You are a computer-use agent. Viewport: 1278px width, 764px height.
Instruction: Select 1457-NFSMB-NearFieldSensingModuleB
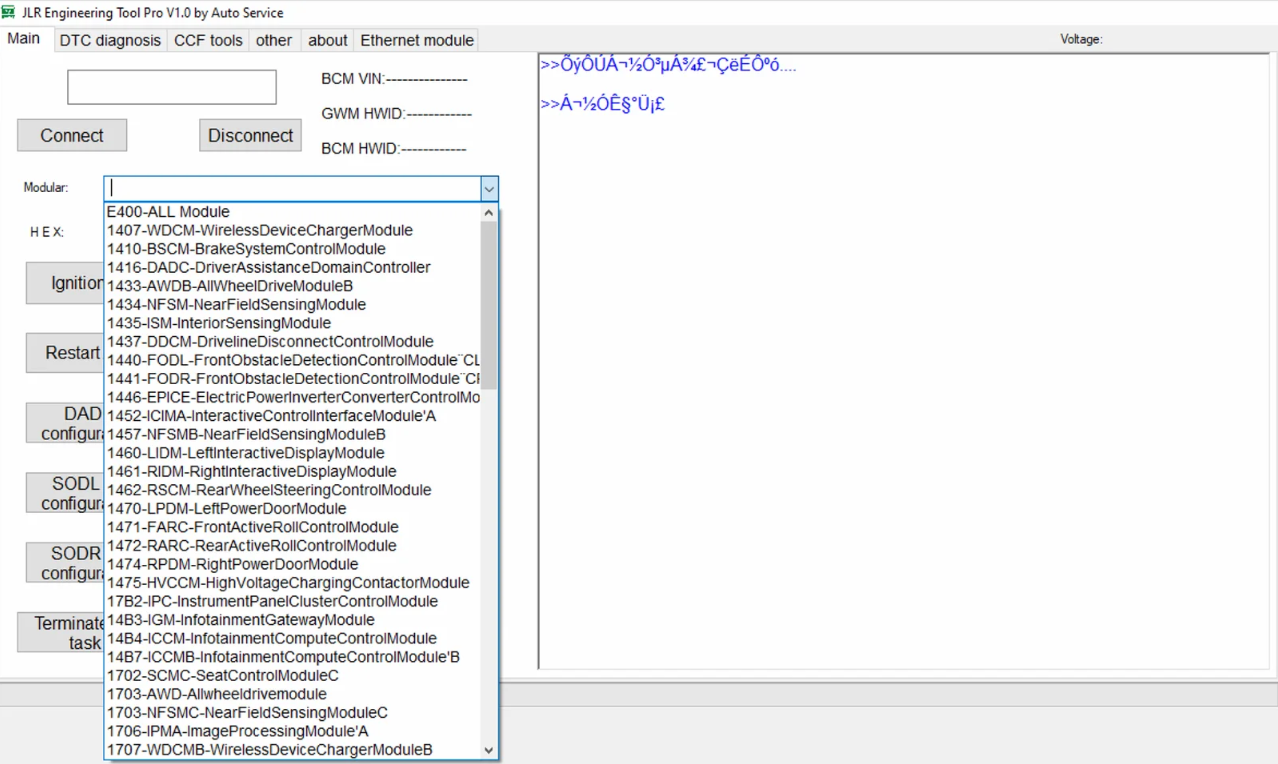[x=292, y=434]
